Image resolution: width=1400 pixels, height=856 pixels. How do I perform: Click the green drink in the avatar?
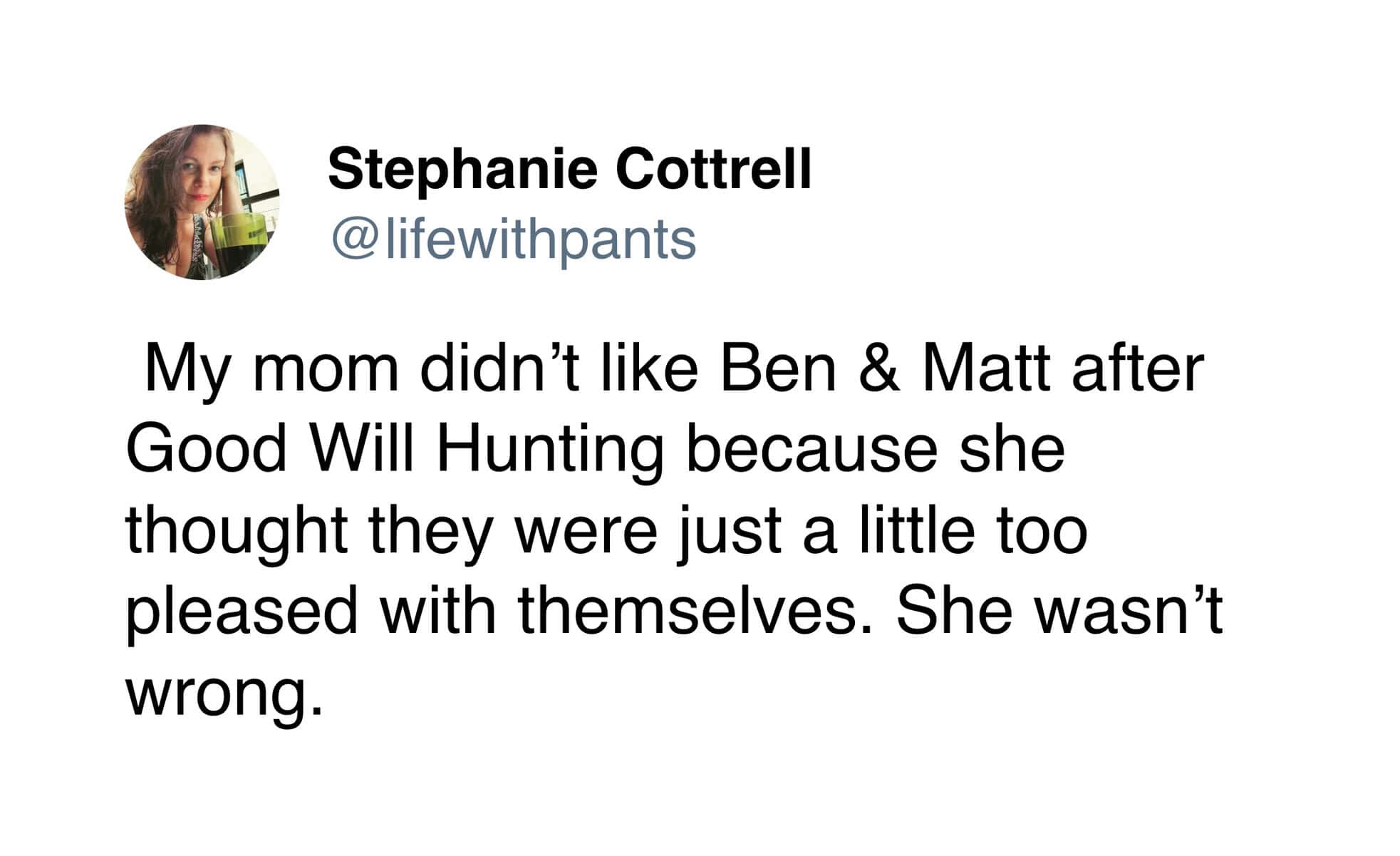coord(242,242)
